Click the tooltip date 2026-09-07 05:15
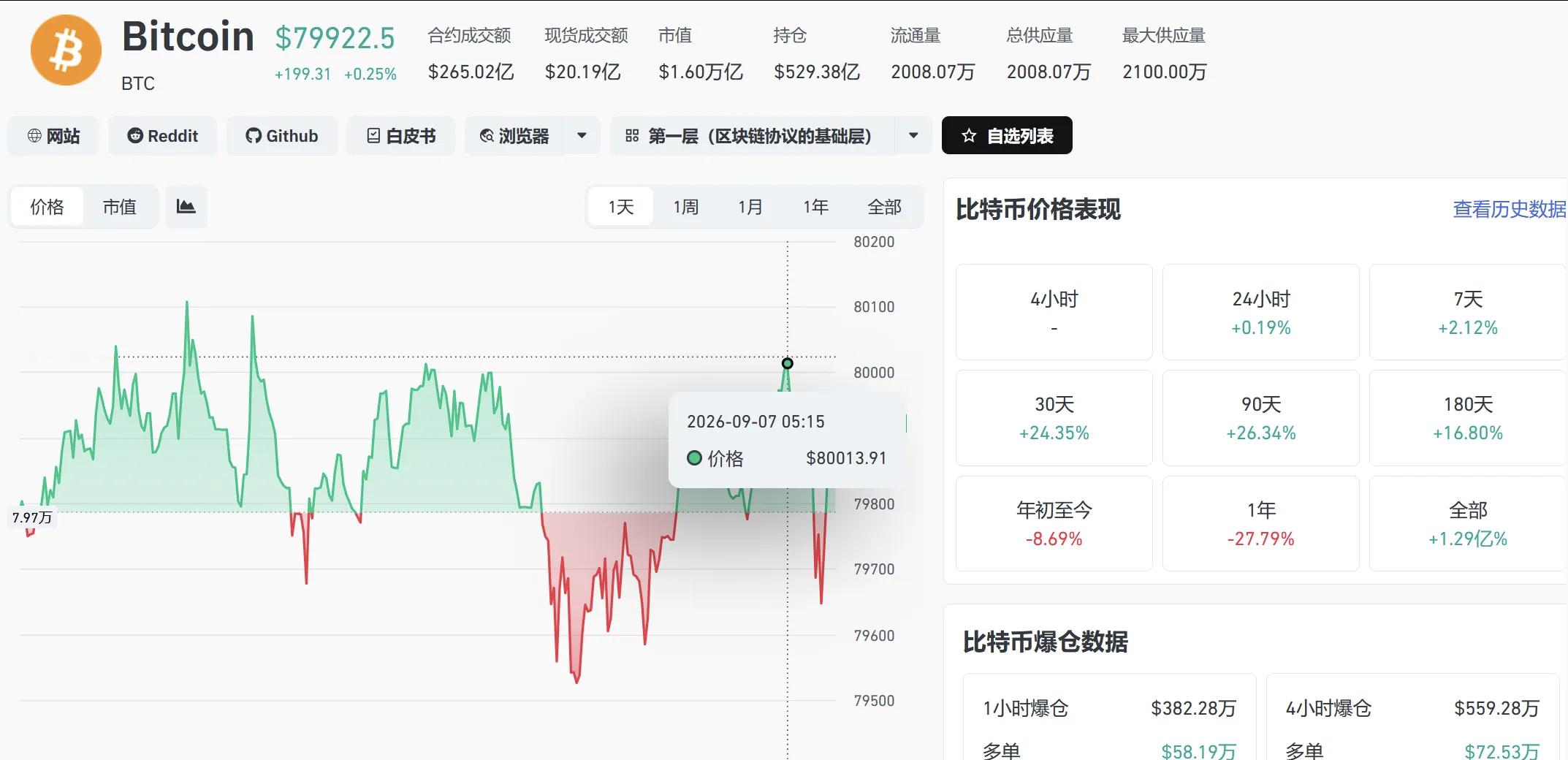1568x760 pixels. point(756,422)
